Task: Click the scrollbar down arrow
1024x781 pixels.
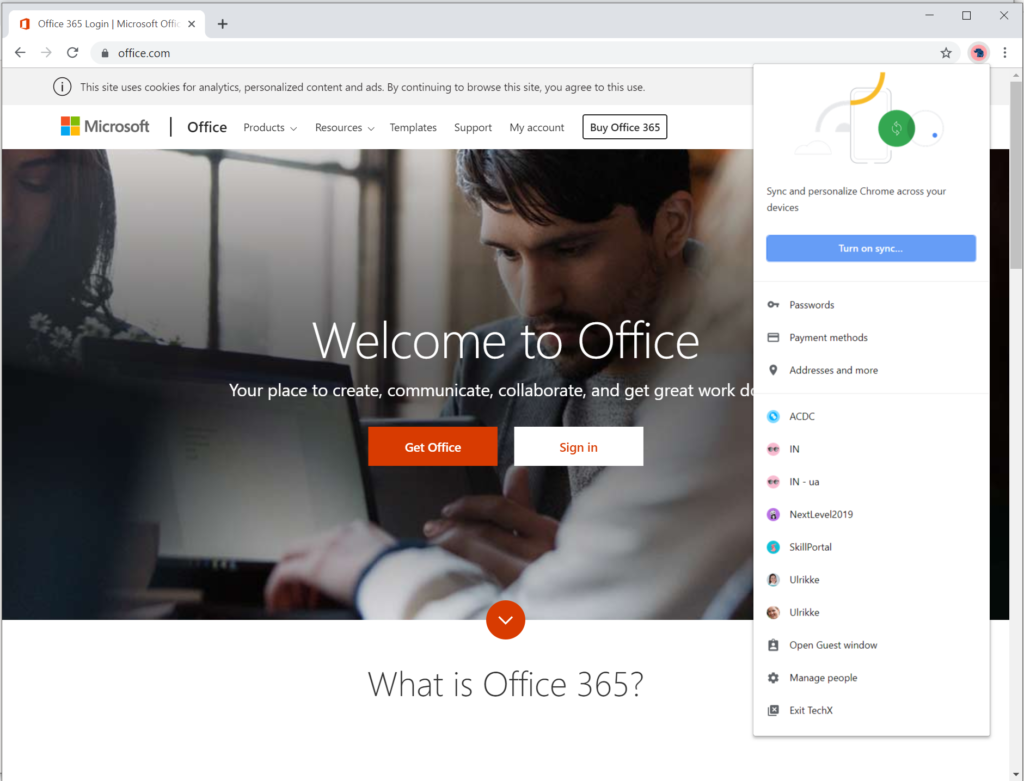Action: pyautogui.click(x=1016, y=774)
